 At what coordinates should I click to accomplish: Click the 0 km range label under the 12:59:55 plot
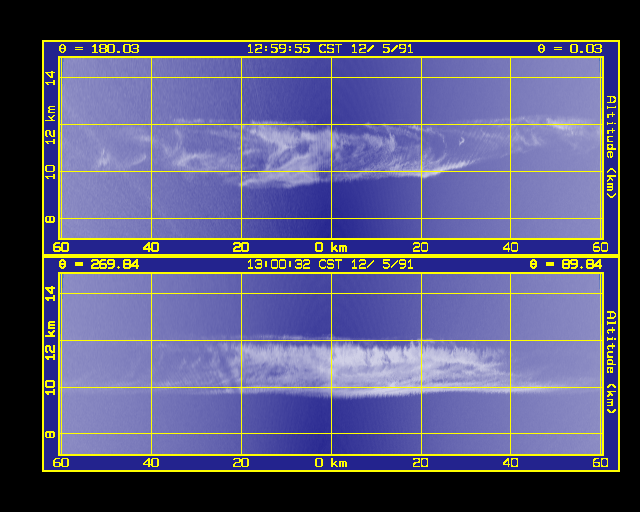pos(331,247)
